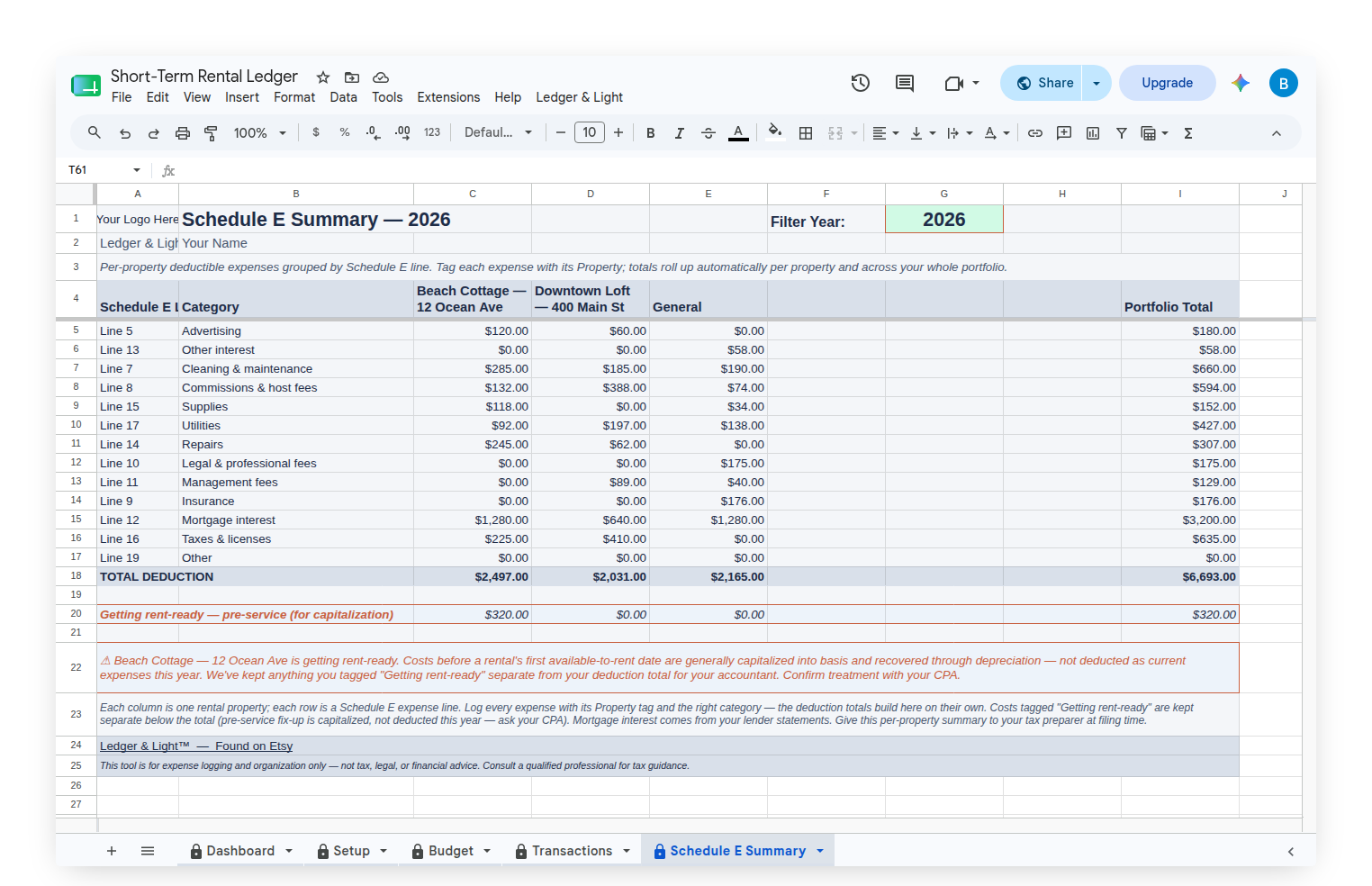This screenshot has width=1372, height=886.
Task: Open the Ledger & Light menu
Action: [x=580, y=97]
